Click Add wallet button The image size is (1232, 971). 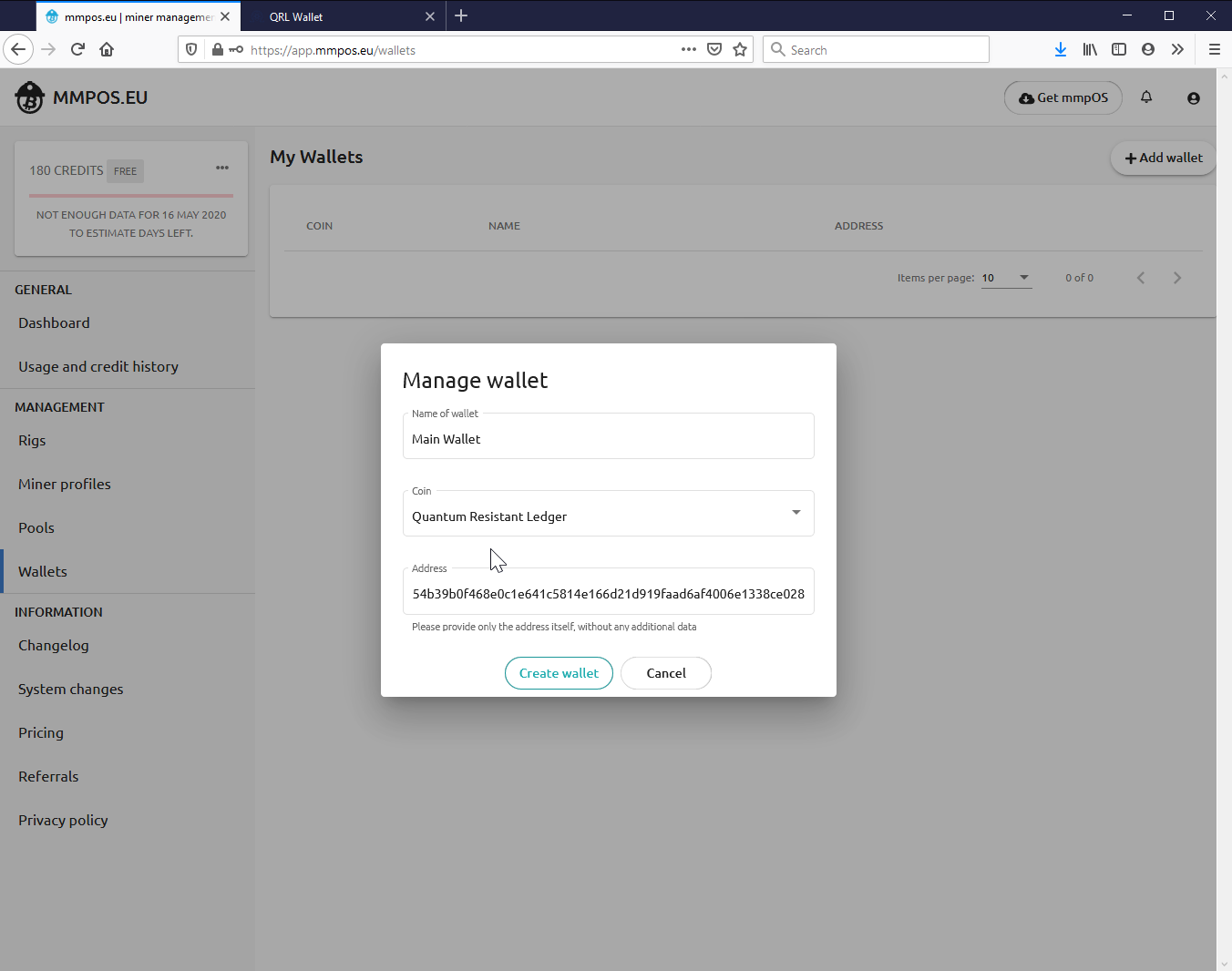1164,158
